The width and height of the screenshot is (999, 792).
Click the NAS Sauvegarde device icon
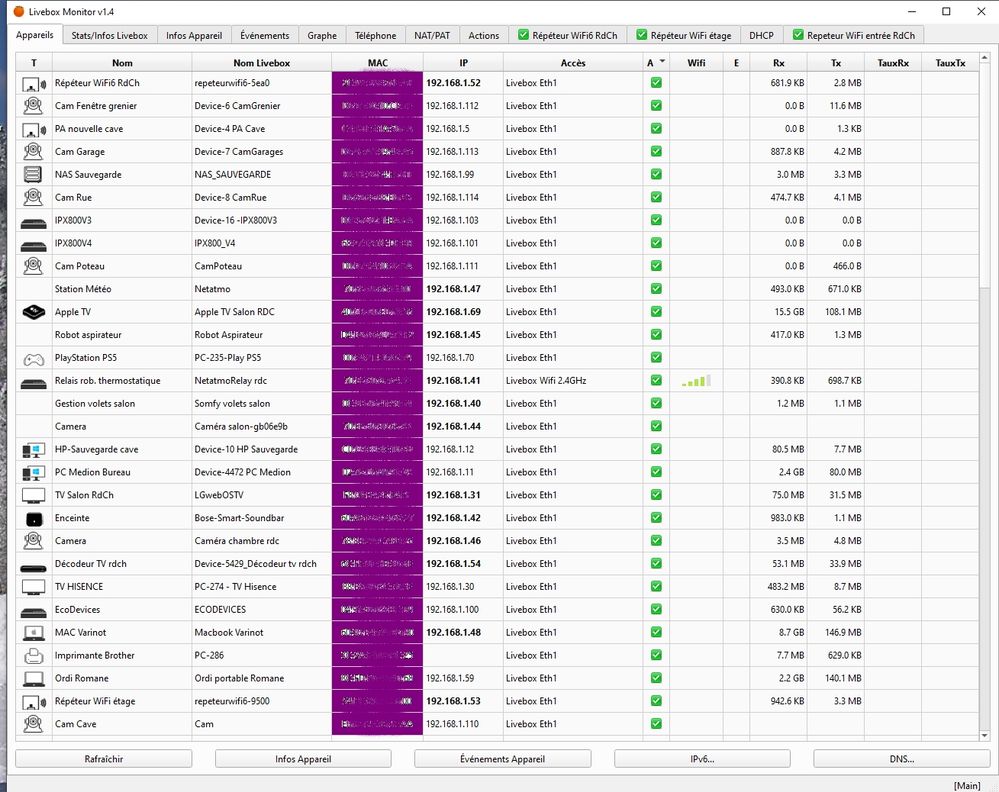coord(34,175)
